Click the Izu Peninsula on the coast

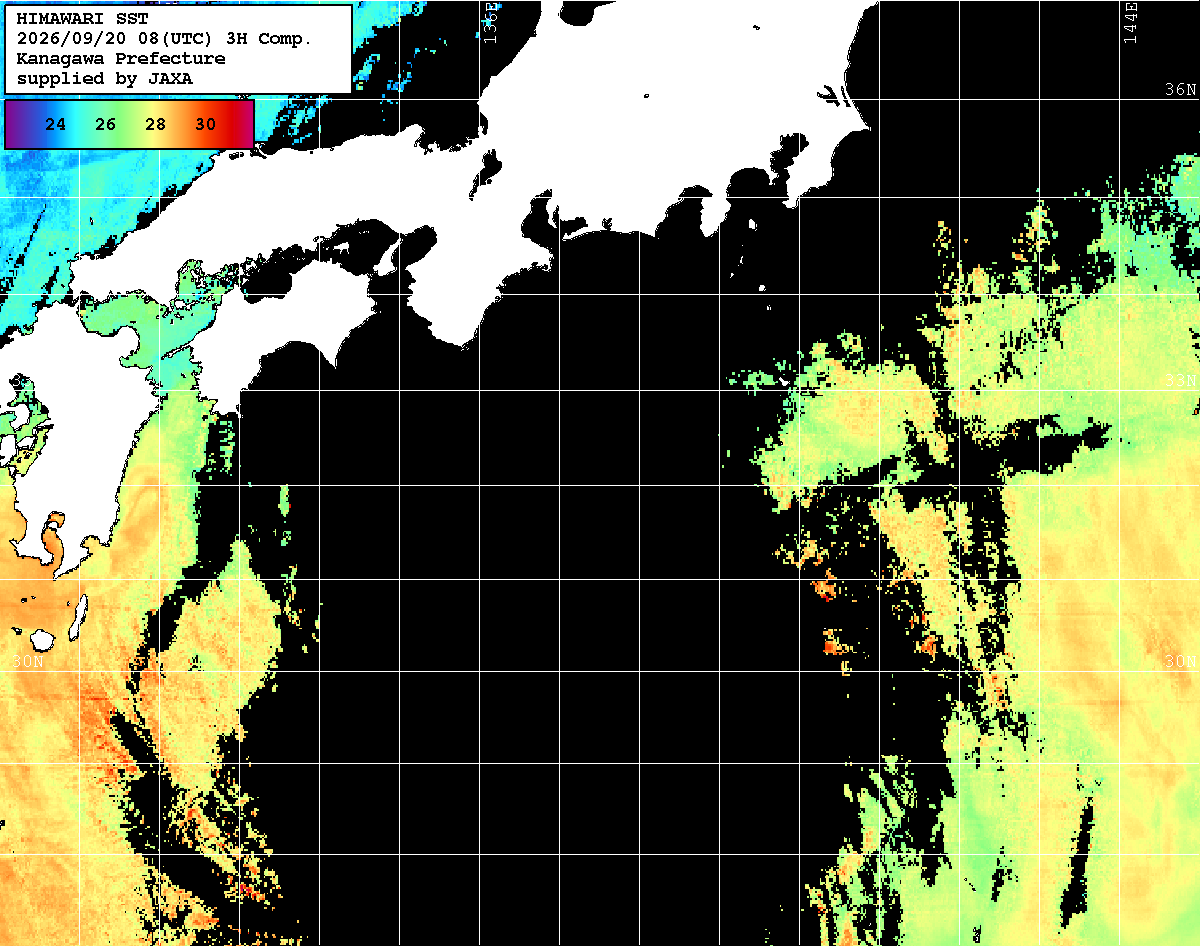[714, 213]
